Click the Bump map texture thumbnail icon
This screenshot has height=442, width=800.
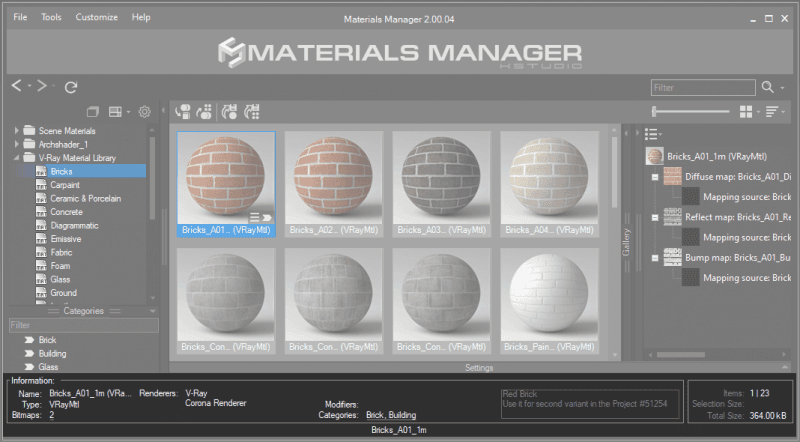672,257
